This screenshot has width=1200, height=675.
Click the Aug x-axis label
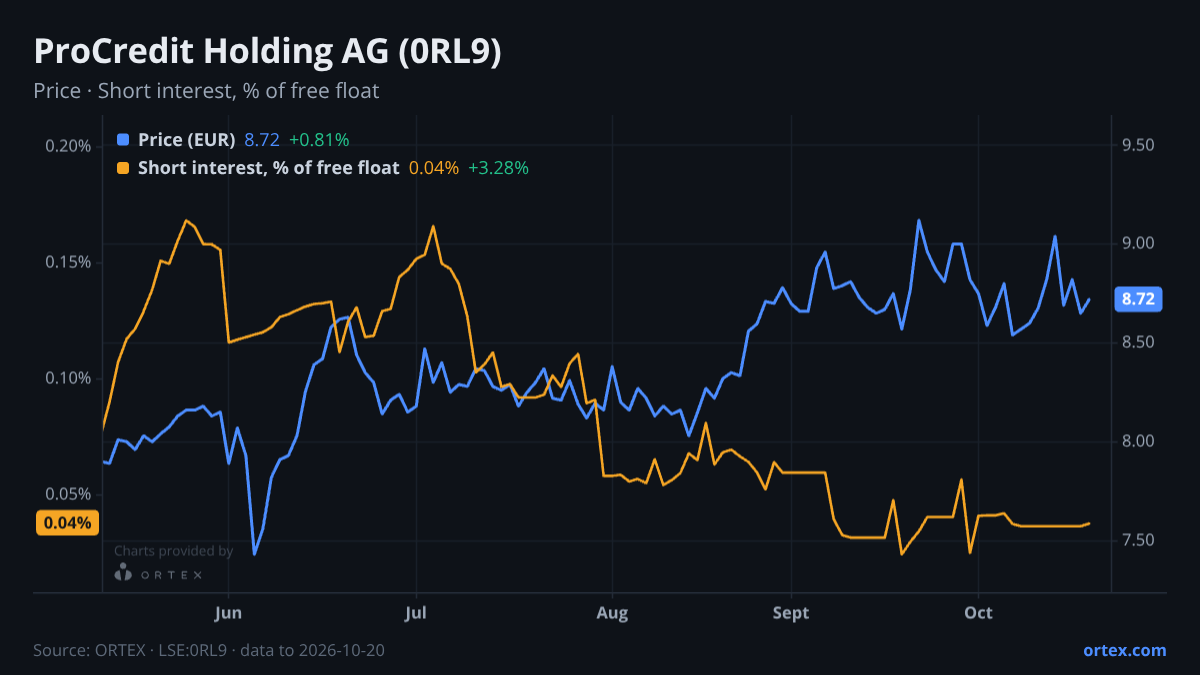pos(612,613)
